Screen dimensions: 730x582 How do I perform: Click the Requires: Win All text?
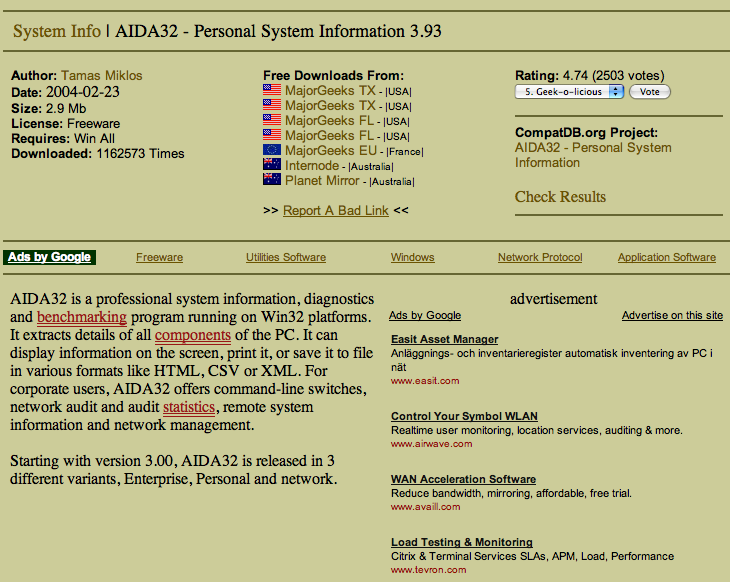click(63, 138)
